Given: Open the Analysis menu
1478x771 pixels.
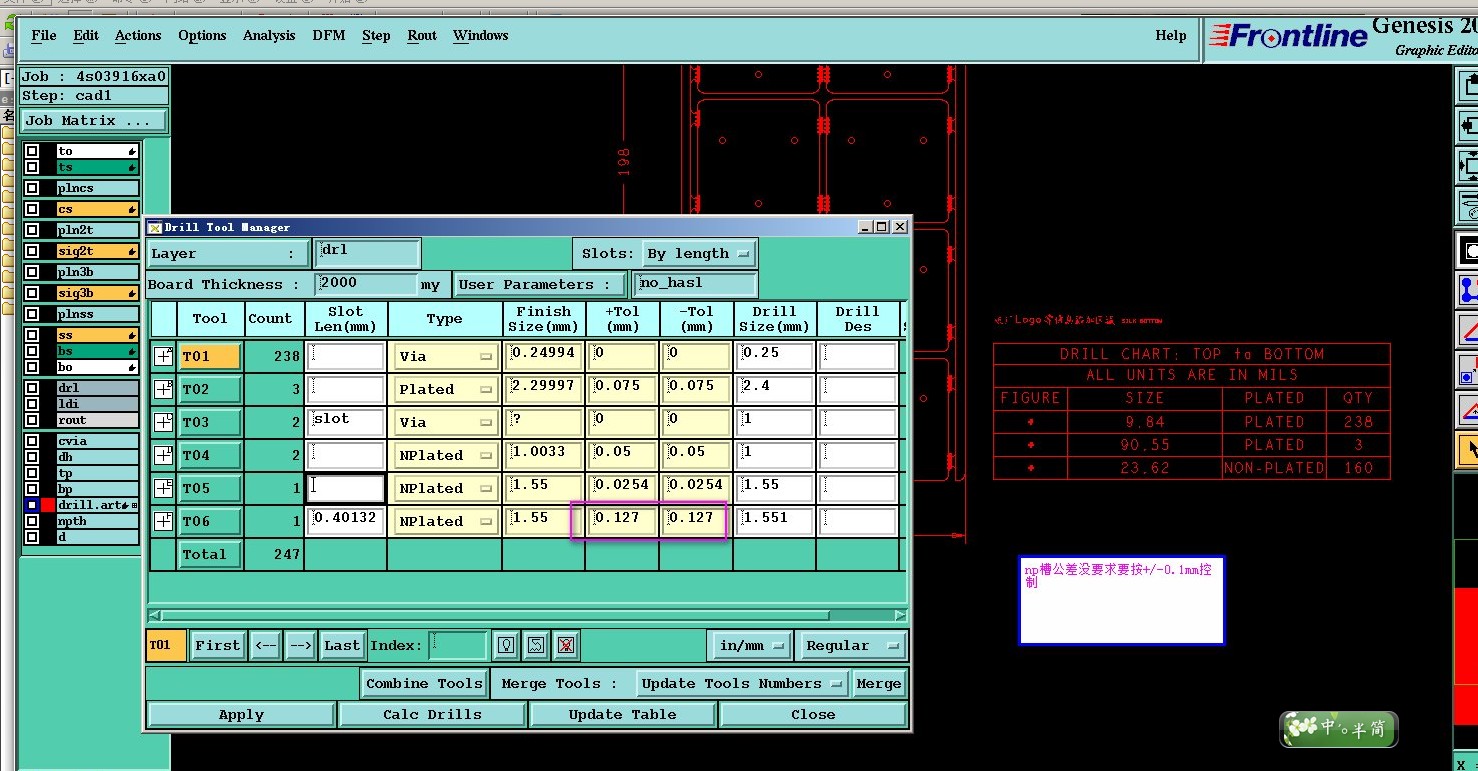Looking at the screenshot, I should tap(269, 35).
